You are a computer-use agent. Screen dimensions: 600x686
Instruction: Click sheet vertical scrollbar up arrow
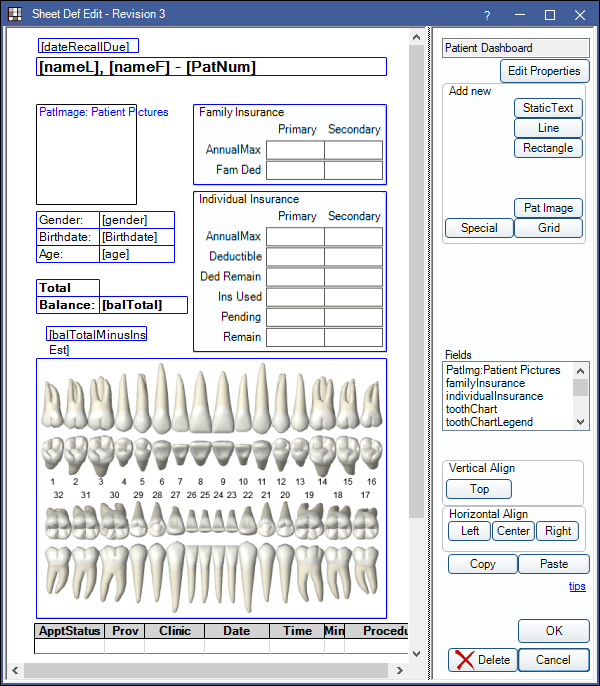coord(416,38)
